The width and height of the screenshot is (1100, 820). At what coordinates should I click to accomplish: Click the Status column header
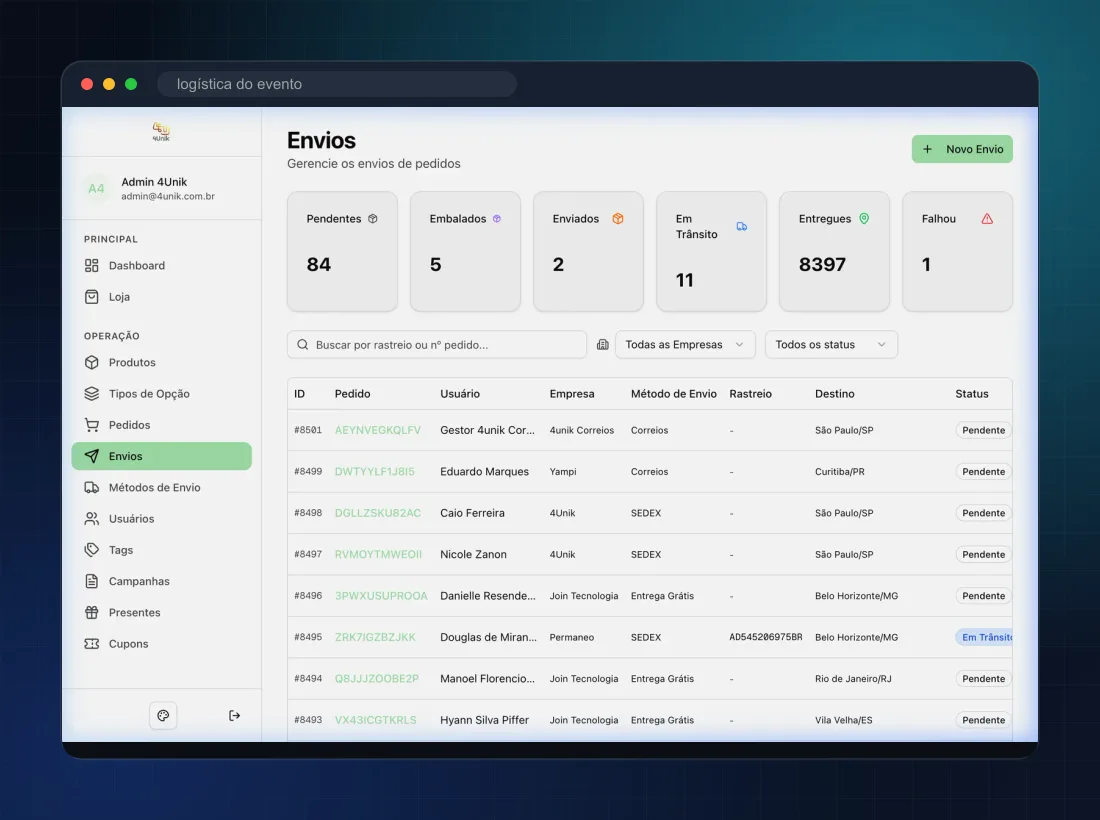[972, 394]
